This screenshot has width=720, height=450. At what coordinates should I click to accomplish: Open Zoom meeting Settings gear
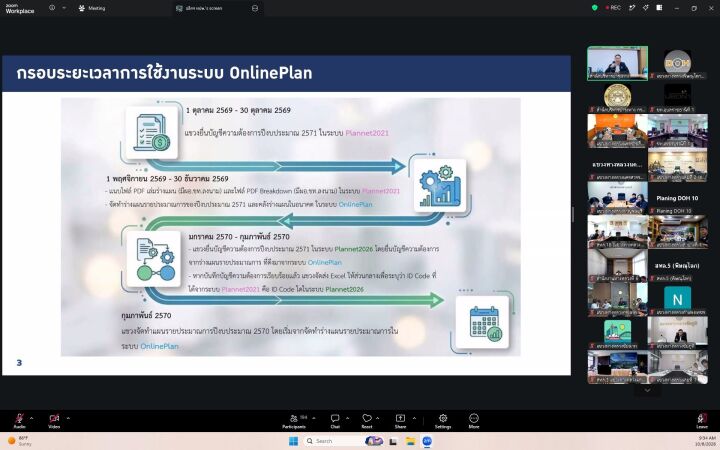[443, 420]
